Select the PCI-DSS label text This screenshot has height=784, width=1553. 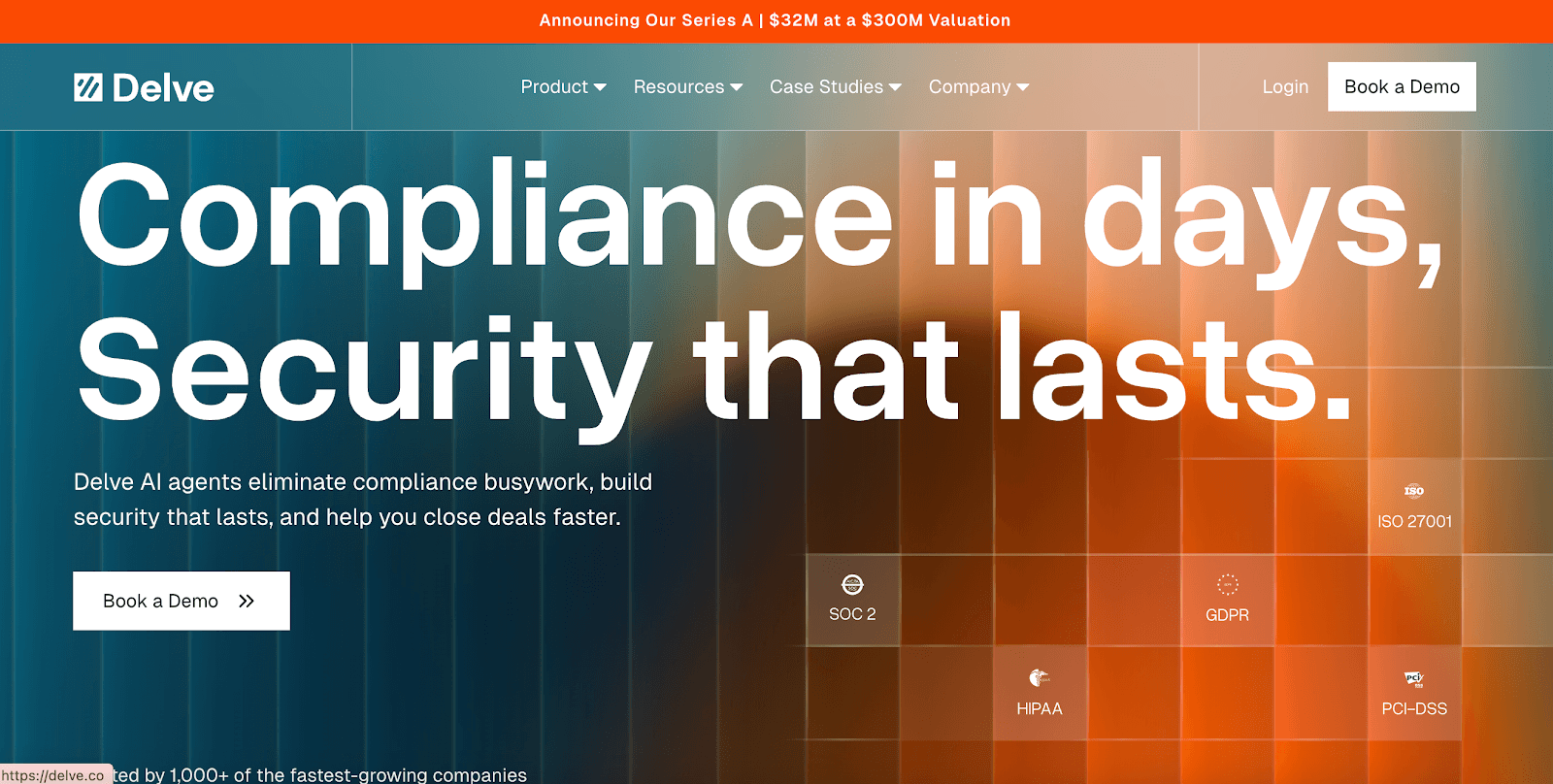pyautogui.click(x=1414, y=708)
